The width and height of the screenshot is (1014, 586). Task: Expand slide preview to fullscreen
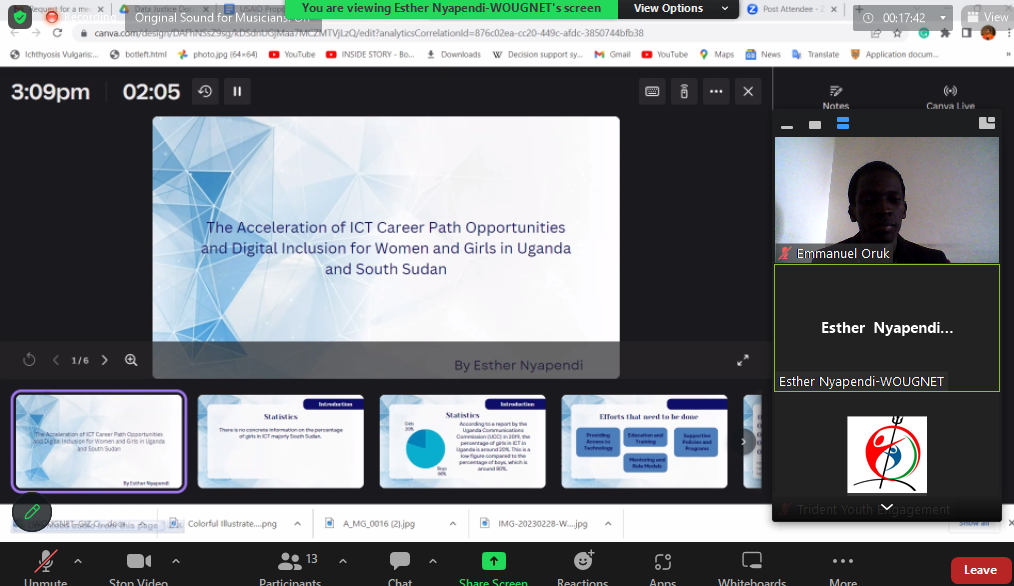click(x=743, y=360)
